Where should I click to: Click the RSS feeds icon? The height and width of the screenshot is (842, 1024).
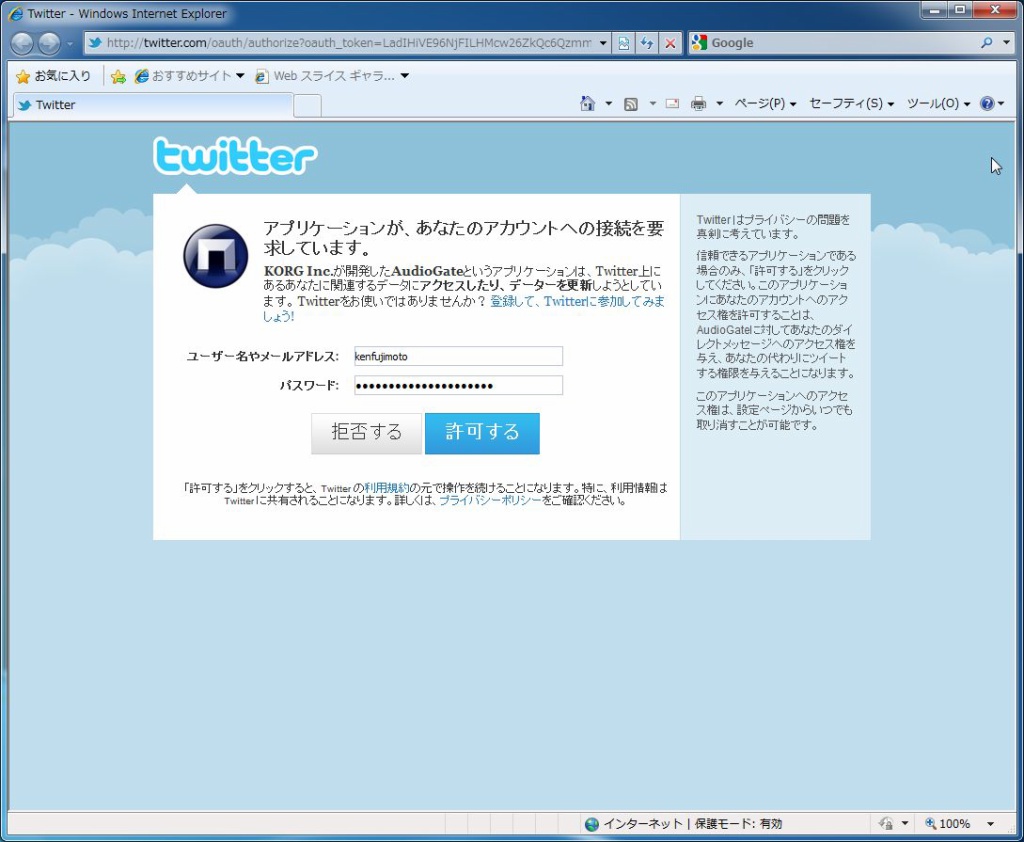631,104
